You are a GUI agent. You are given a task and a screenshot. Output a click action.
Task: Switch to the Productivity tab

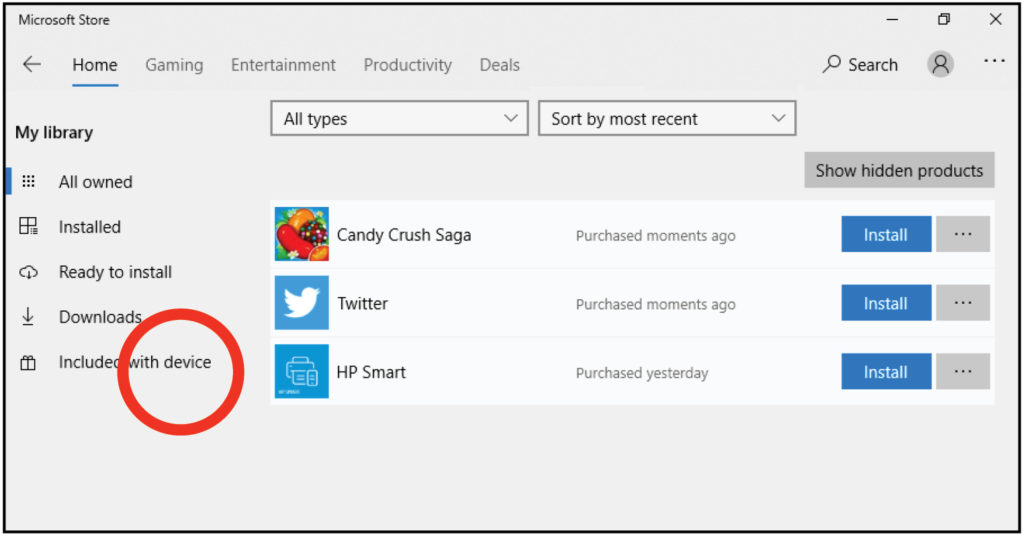(x=408, y=65)
